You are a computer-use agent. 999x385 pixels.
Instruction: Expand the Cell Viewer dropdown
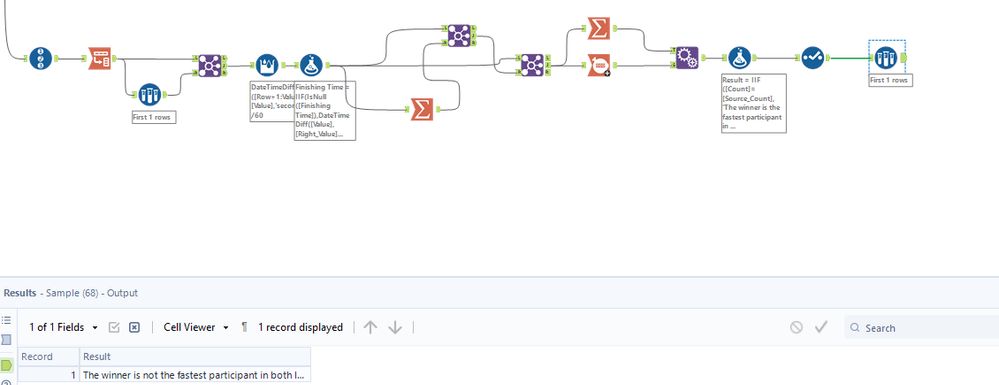tap(196, 327)
